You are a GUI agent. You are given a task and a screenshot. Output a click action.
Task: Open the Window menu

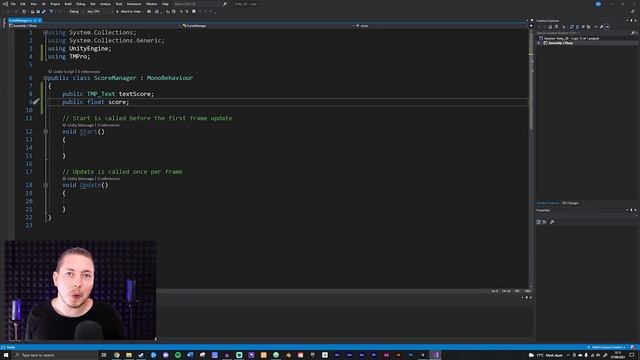[151, 4]
